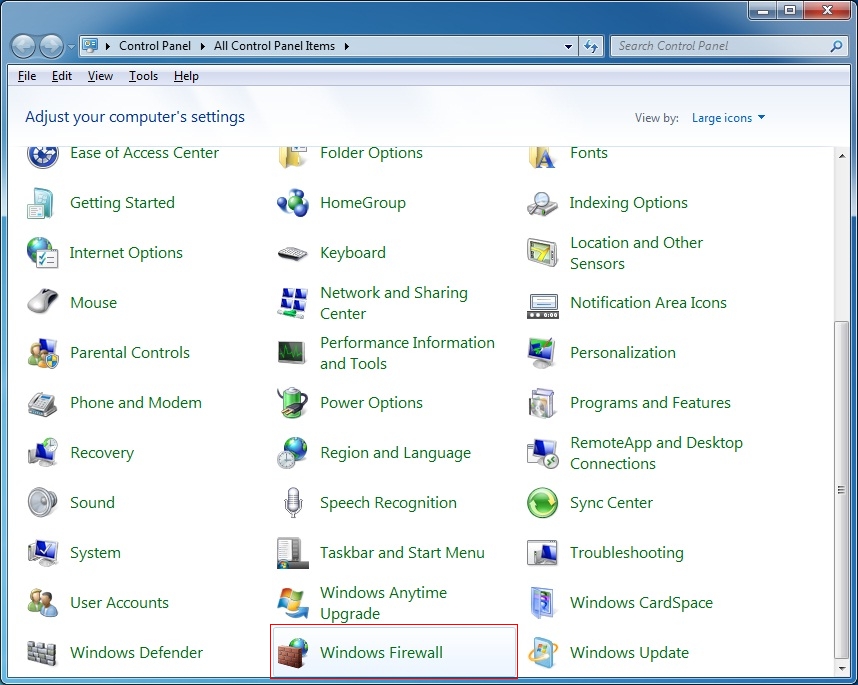Expand the address bar history dropdown arrow

(x=569, y=47)
